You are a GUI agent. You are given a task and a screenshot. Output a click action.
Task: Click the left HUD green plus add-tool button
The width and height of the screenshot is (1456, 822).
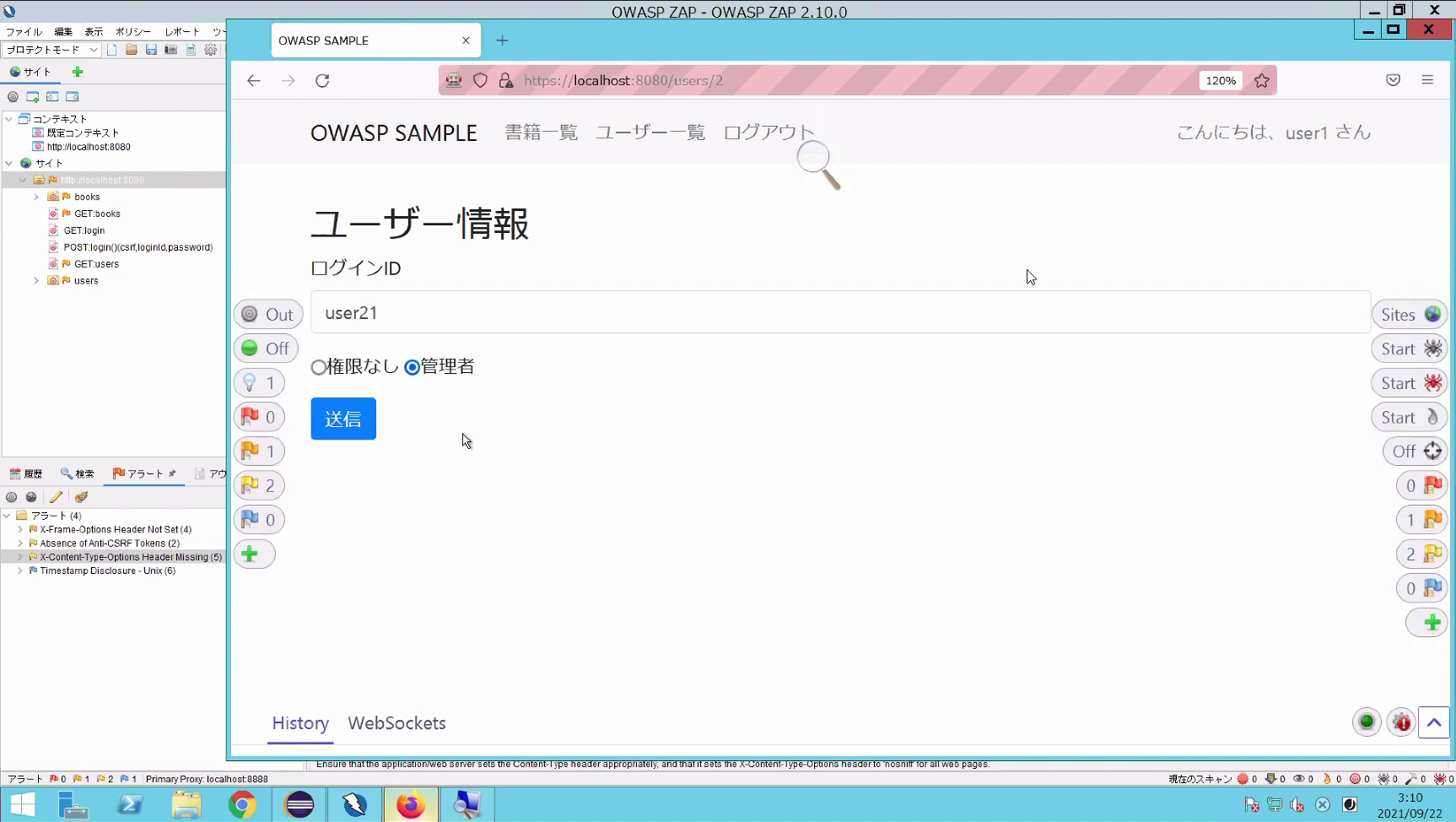[x=254, y=554]
